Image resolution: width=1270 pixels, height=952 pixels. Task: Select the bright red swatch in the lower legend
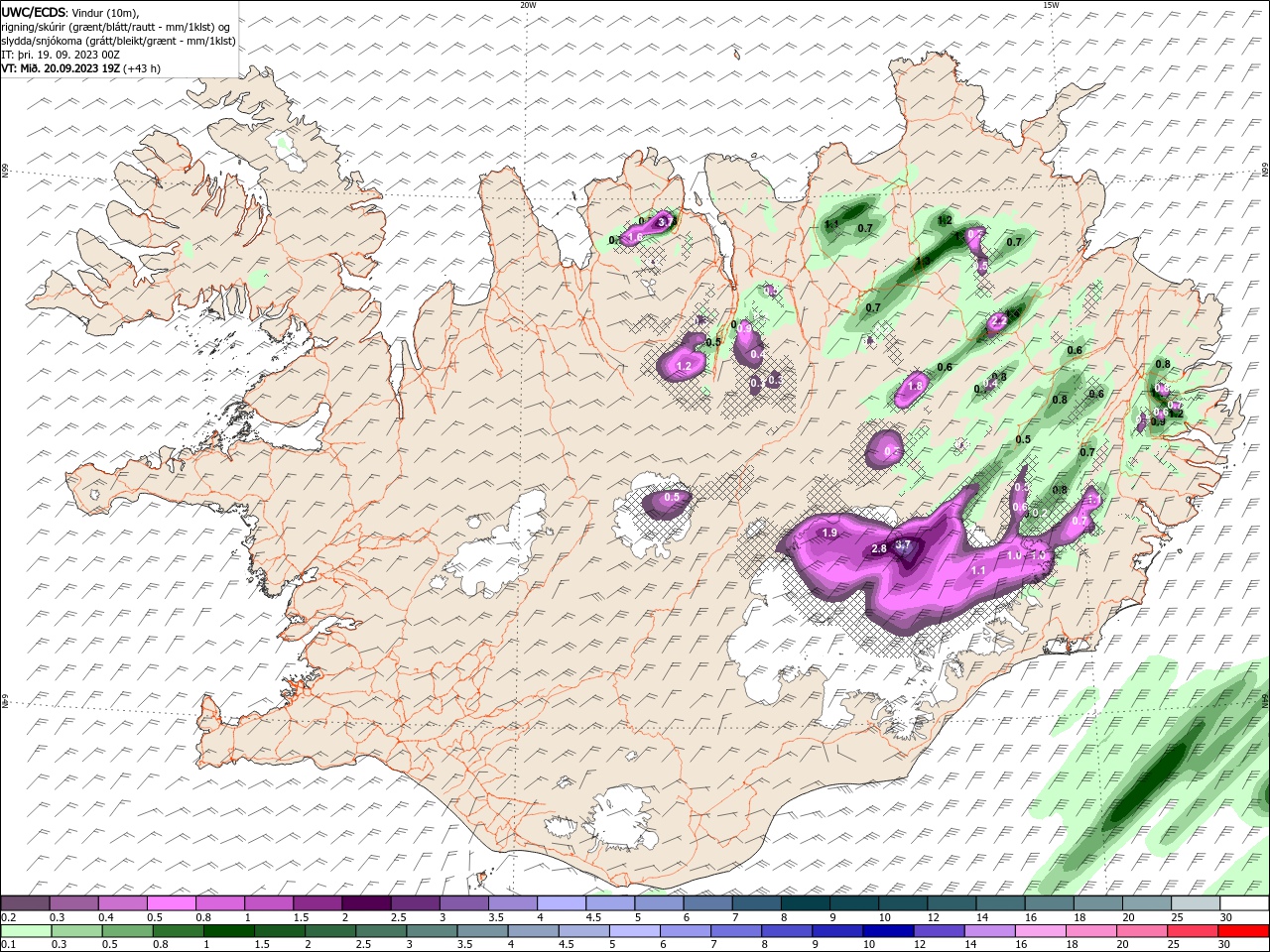click(x=1245, y=931)
